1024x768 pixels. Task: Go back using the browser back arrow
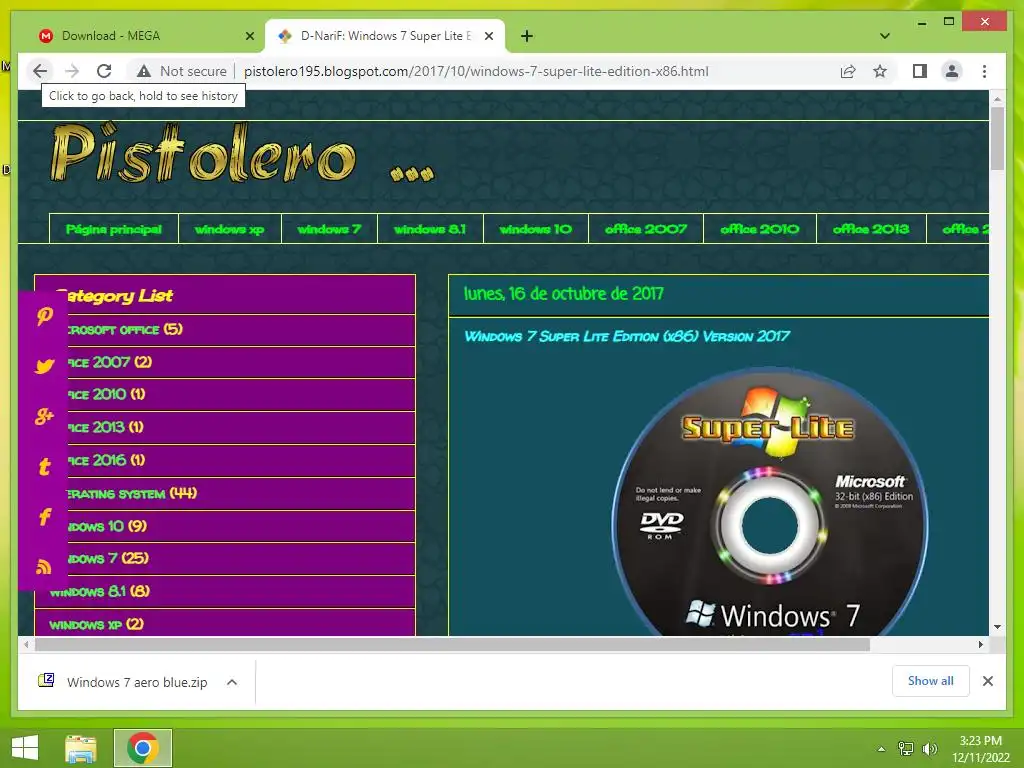[x=40, y=71]
